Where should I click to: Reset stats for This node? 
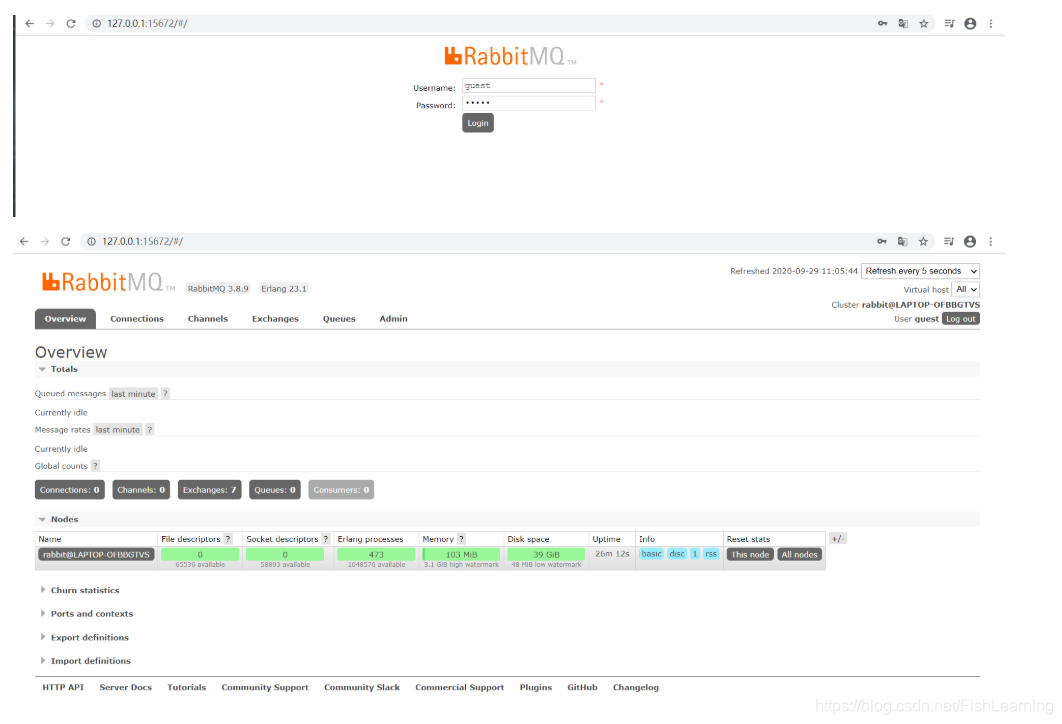pyautogui.click(x=750, y=555)
